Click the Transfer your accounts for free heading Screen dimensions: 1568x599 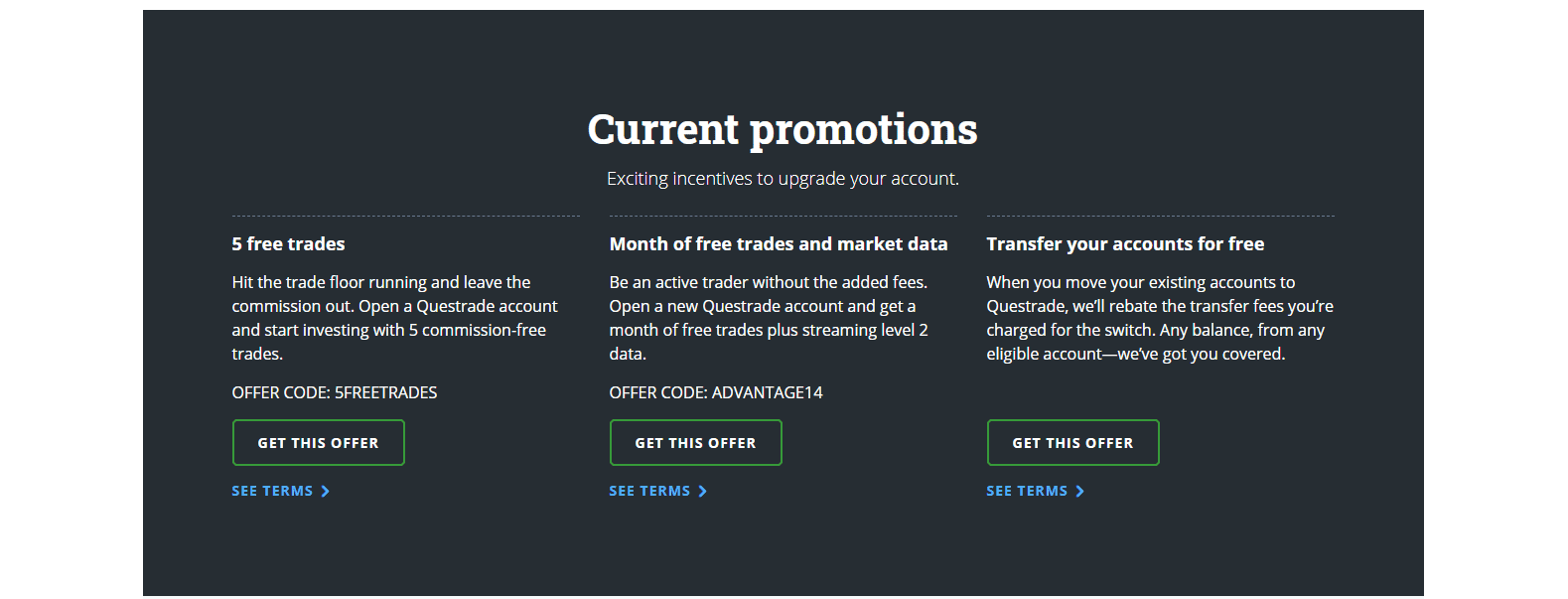pyautogui.click(x=1125, y=243)
